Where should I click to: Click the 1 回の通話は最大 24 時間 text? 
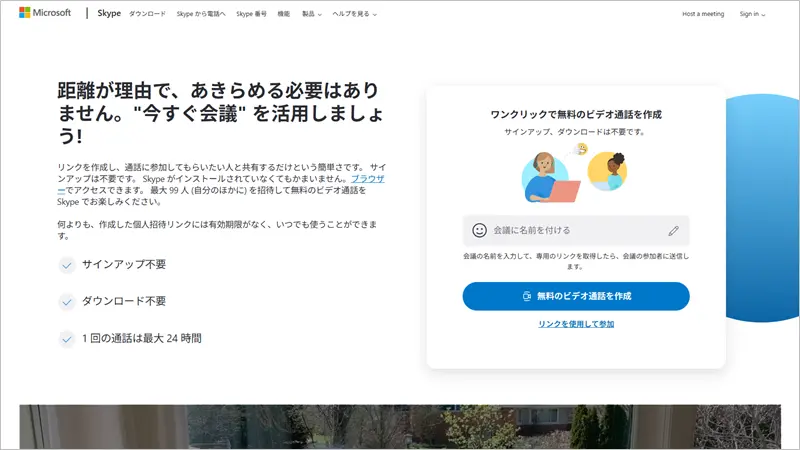click(142, 338)
